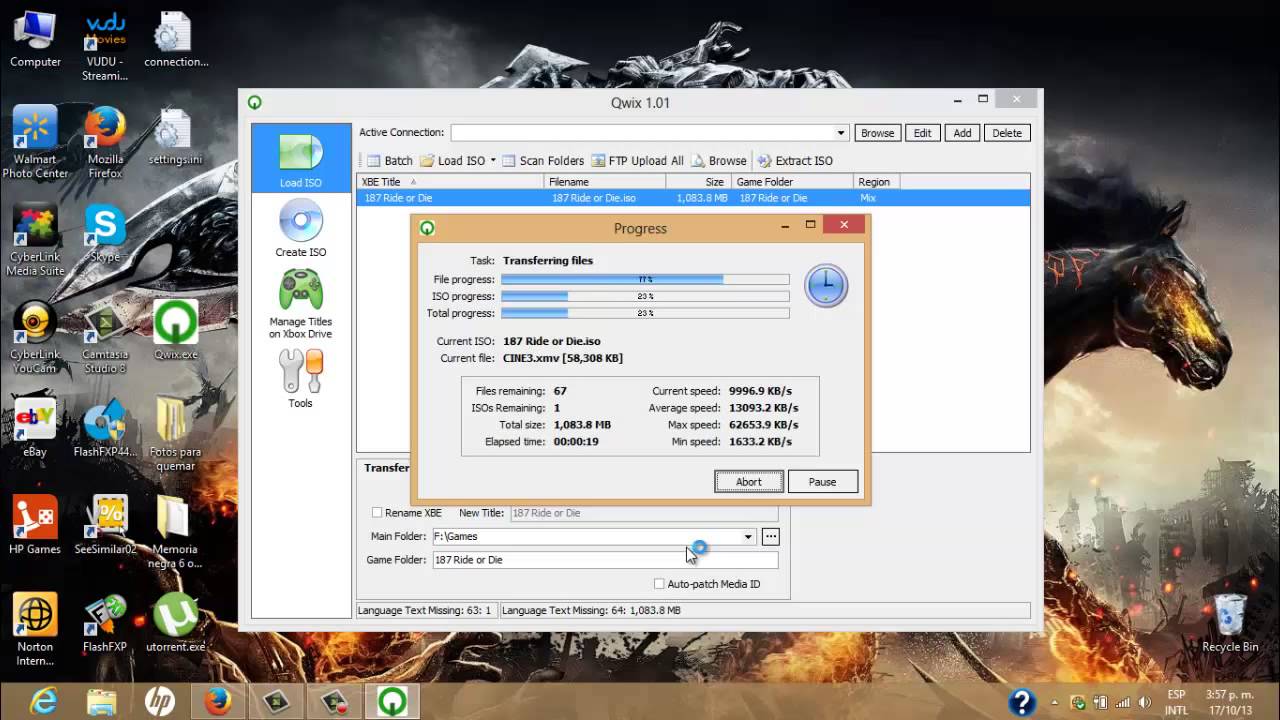Sort by Size column header
Screen dimensions: 1280x720
(698, 182)
